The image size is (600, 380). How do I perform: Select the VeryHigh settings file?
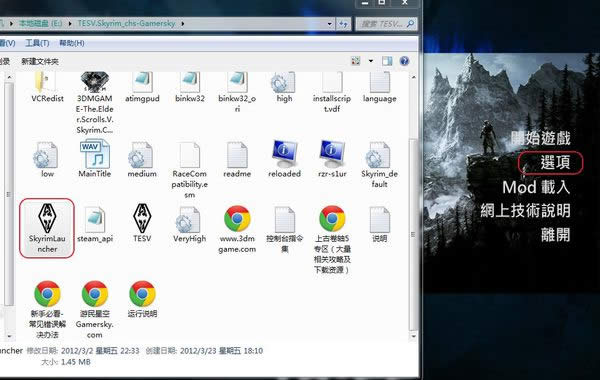[190, 225]
